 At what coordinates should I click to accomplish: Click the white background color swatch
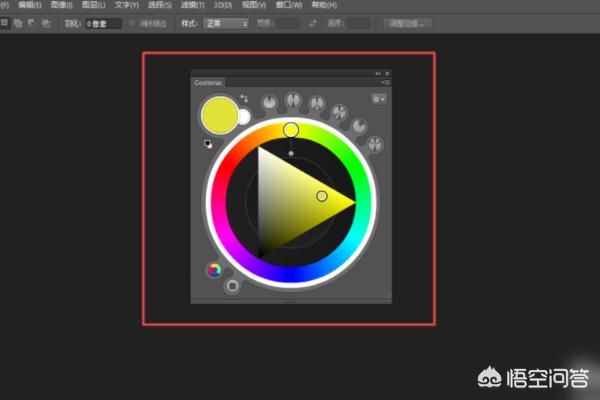tap(244, 117)
